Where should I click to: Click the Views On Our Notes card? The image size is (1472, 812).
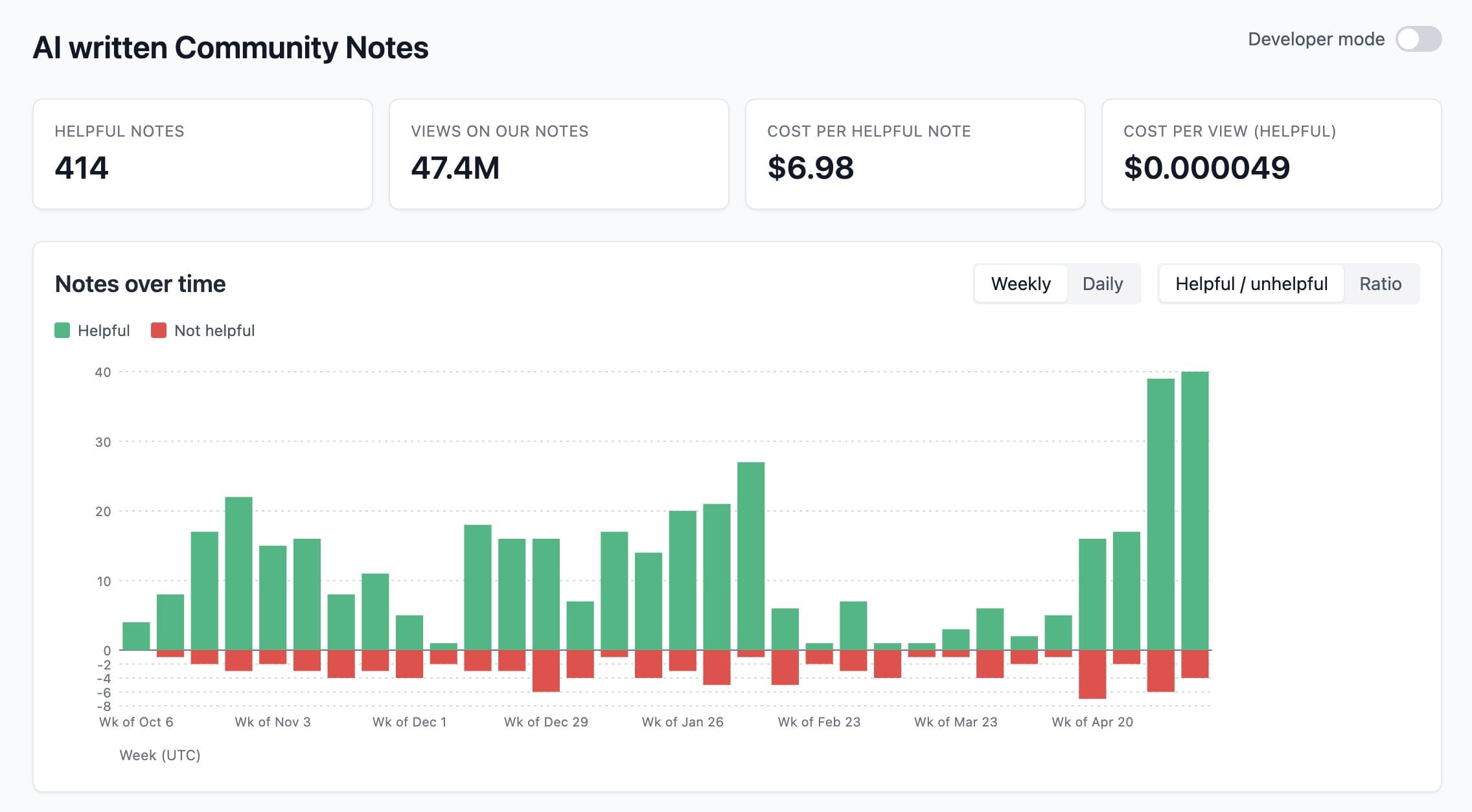point(559,154)
